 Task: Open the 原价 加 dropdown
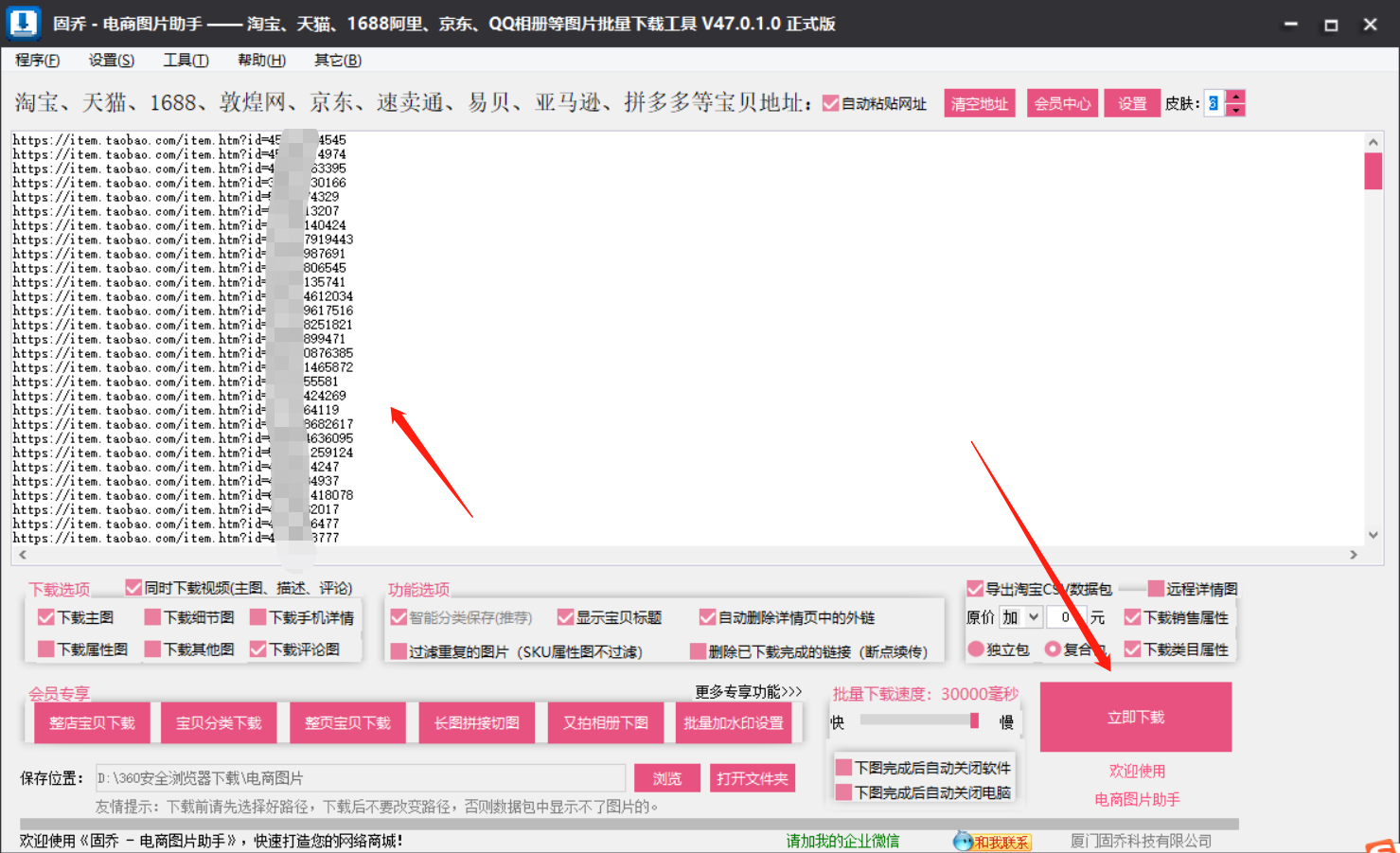click(1021, 617)
